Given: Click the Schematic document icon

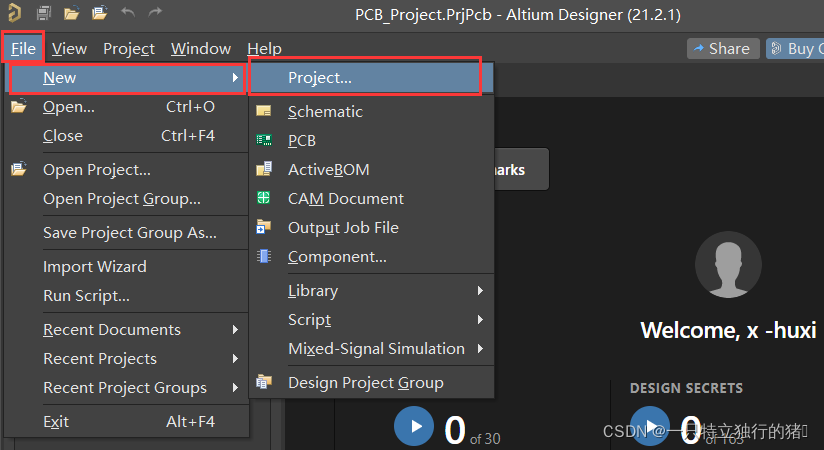Looking at the screenshot, I should (263, 111).
